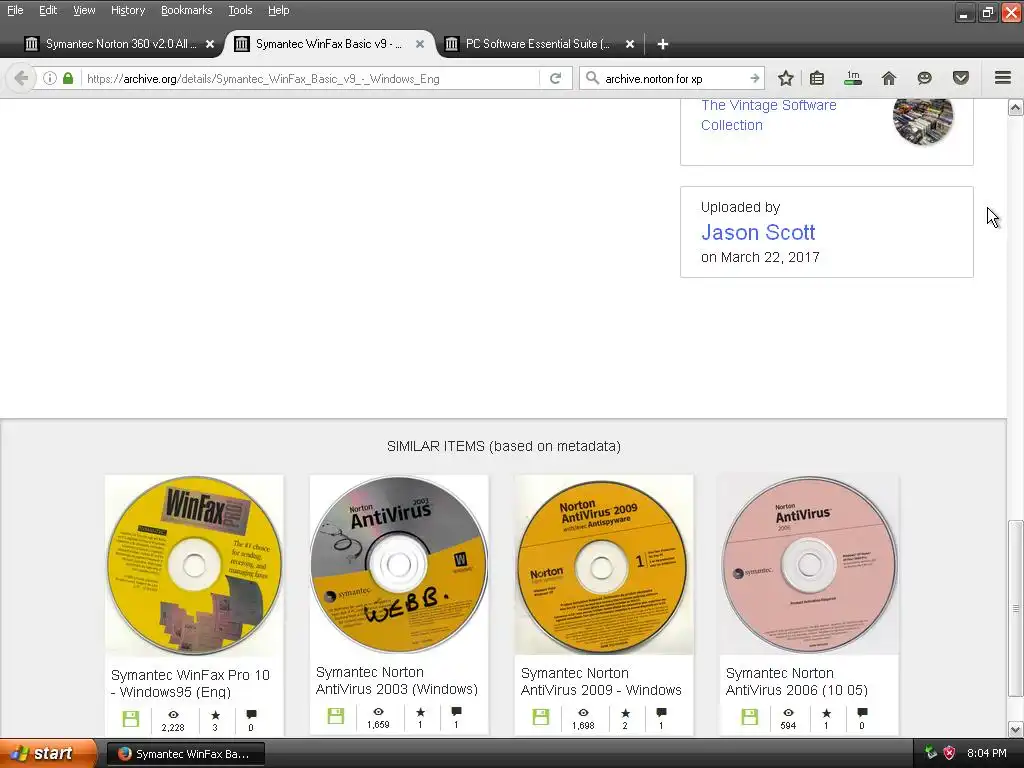Click the 8:04 PM taskbar clock
Image resolution: width=1024 pixels, height=768 pixels.
(x=986, y=753)
